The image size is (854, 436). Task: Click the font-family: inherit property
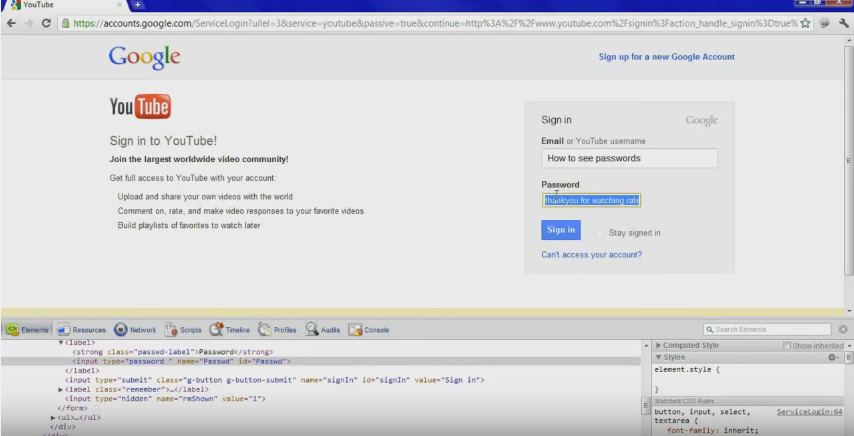[712, 431]
